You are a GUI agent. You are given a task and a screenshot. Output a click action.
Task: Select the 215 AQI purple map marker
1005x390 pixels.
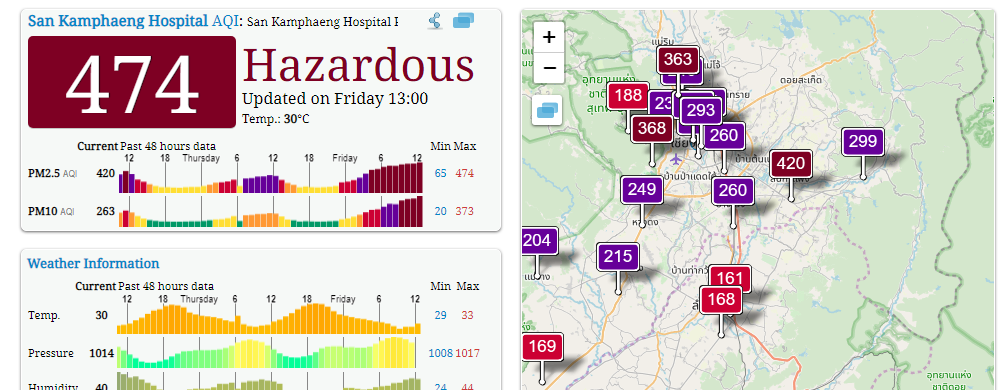[x=618, y=257]
